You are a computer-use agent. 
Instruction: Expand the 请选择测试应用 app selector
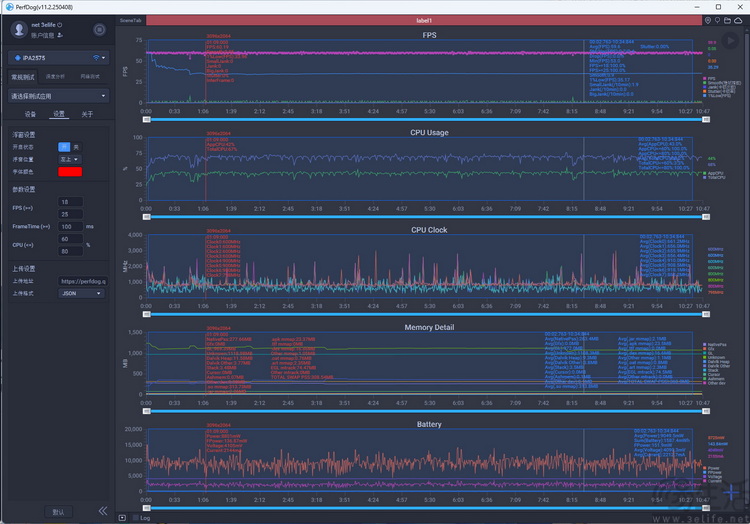(58, 96)
